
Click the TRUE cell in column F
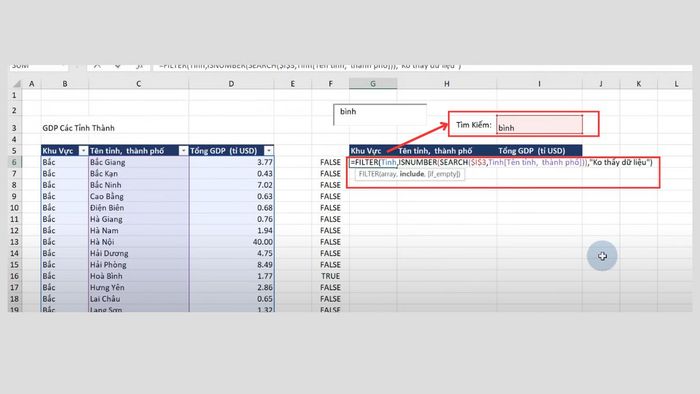pos(330,276)
